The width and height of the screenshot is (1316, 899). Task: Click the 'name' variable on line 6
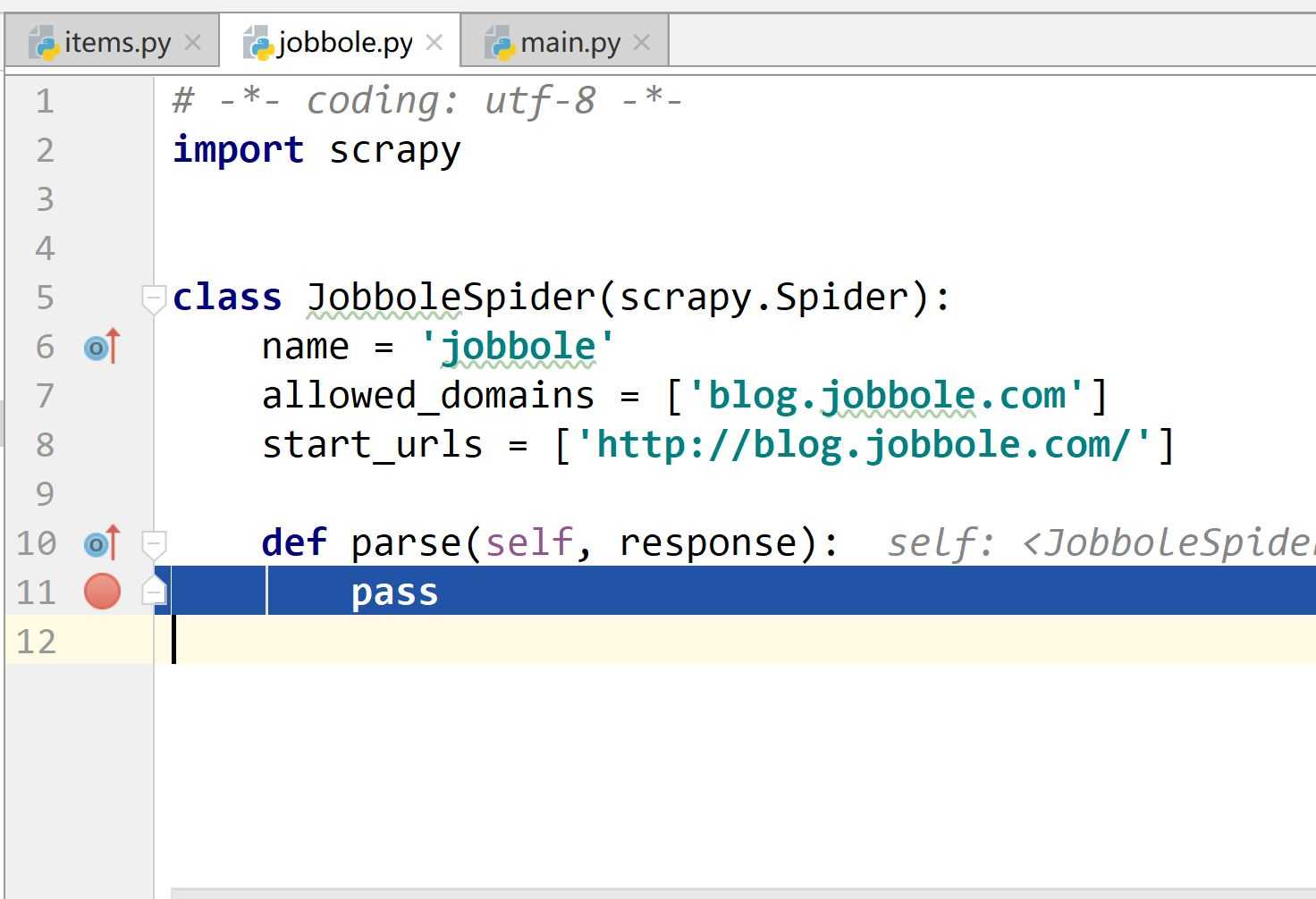[x=305, y=347]
